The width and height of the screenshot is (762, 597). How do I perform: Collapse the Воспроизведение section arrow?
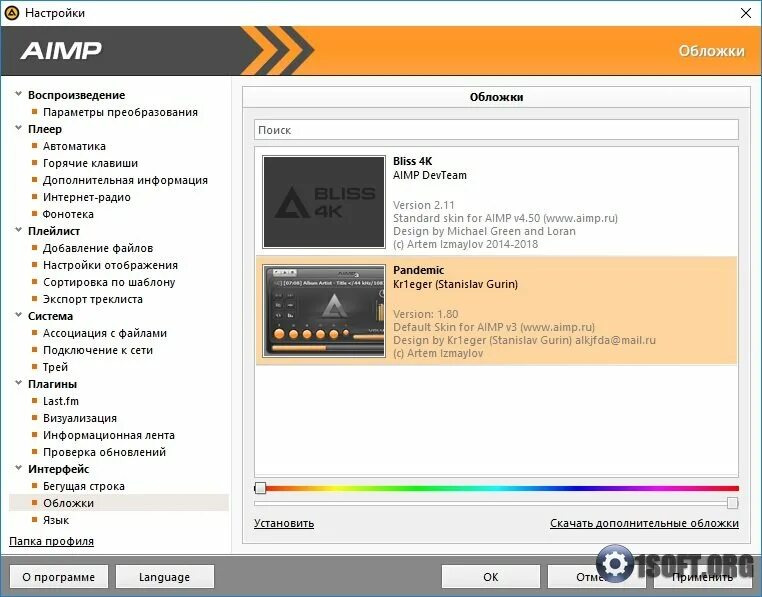point(18,94)
